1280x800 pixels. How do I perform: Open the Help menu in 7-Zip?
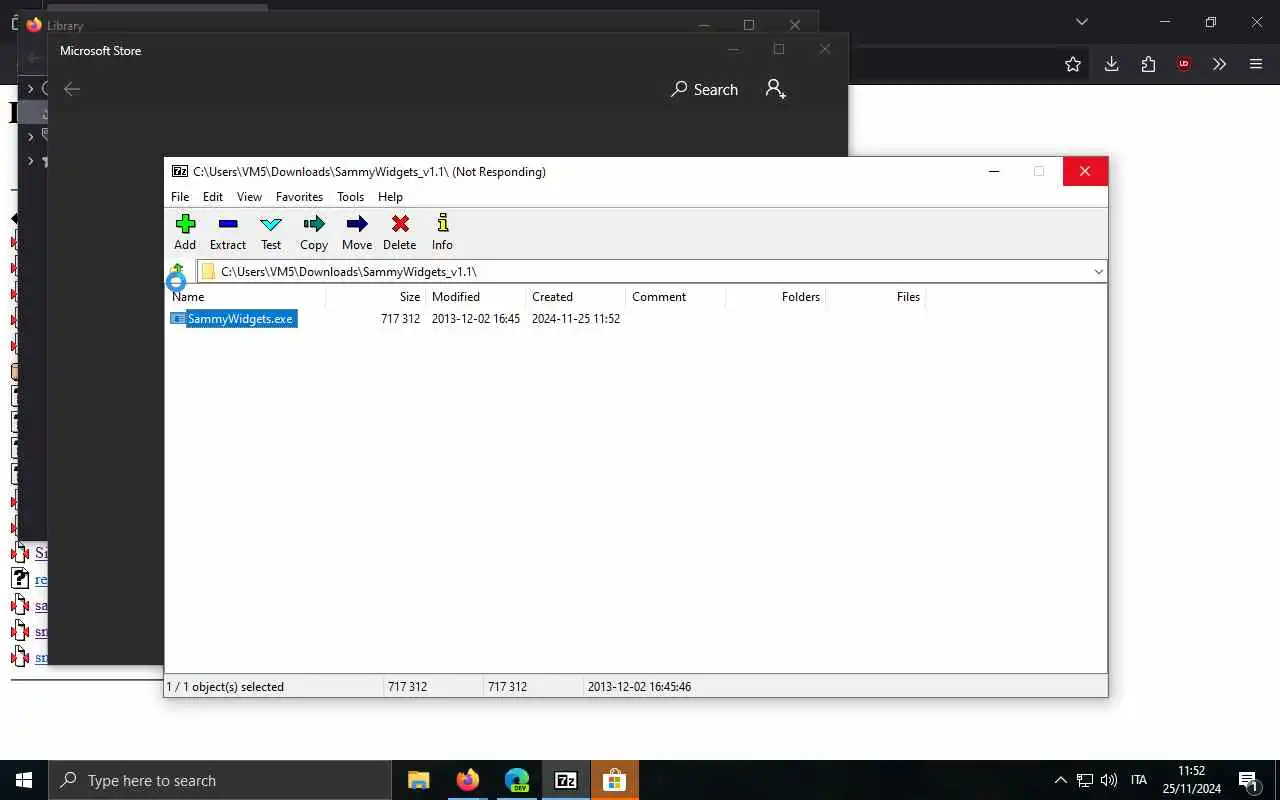click(x=390, y=197)
